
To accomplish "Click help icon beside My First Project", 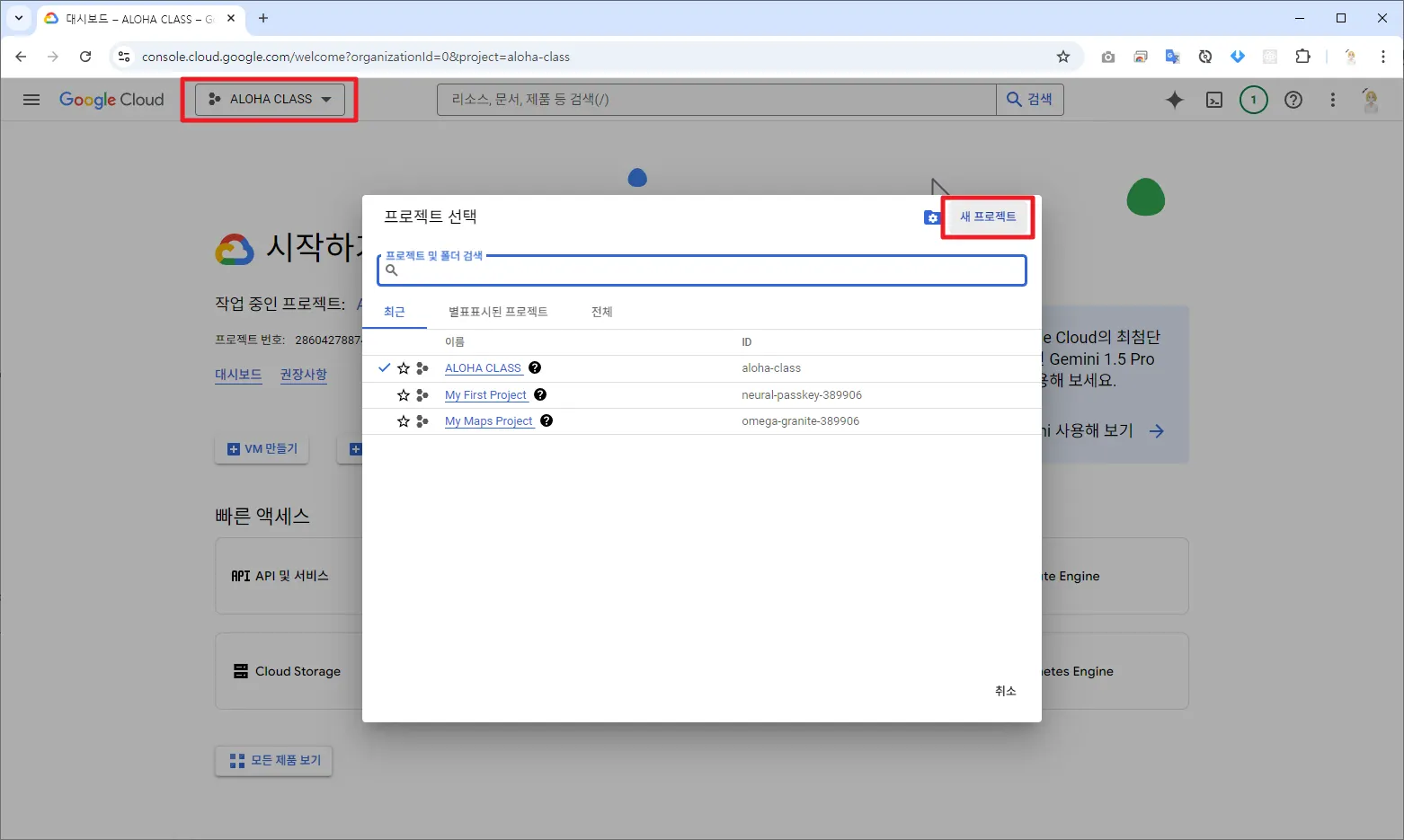I will [x=540, y=394].
